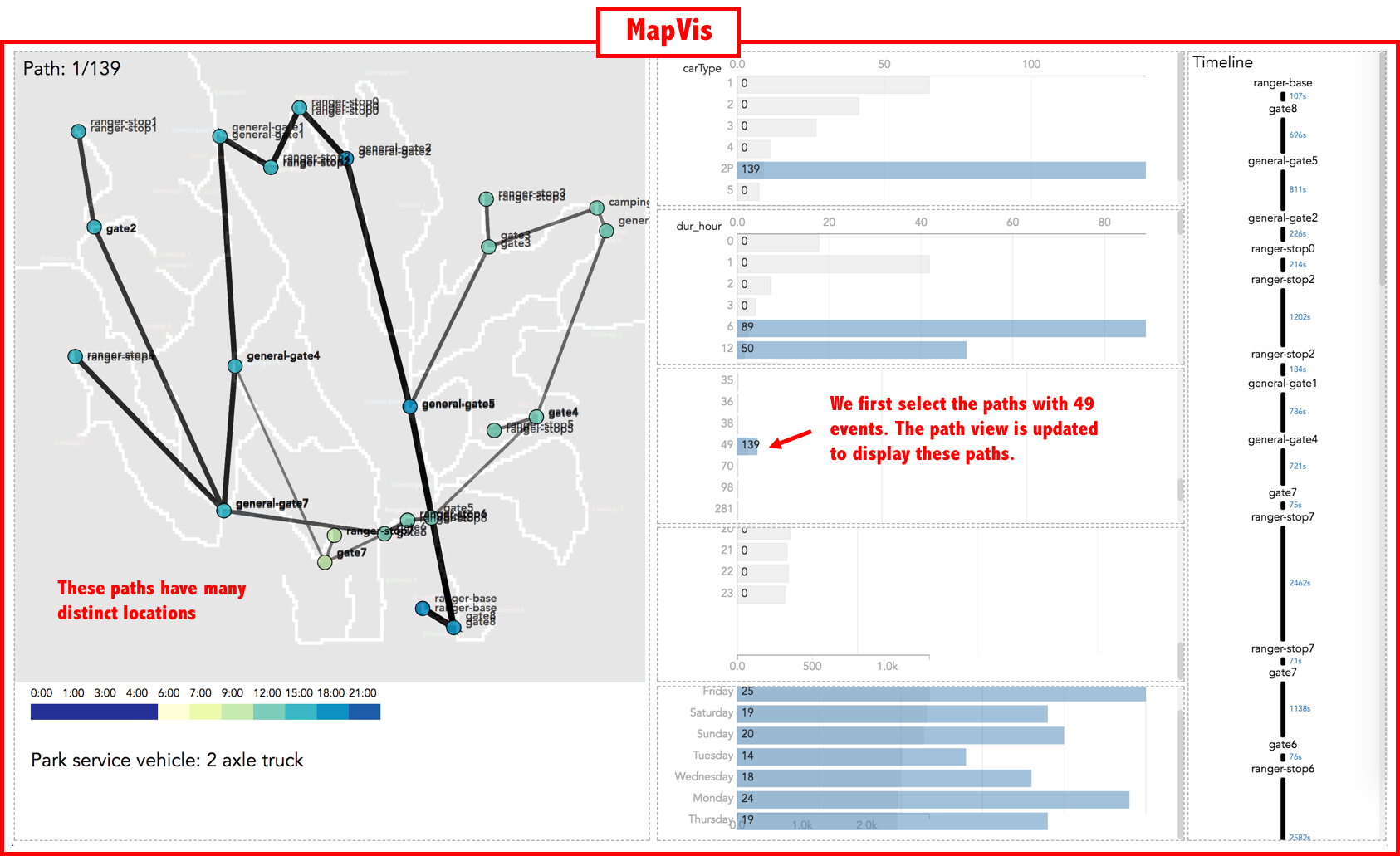Screen dimensions: 1400x856
Task: Click the dark blue 0:00 legend swatch
Action: (94, 712)
